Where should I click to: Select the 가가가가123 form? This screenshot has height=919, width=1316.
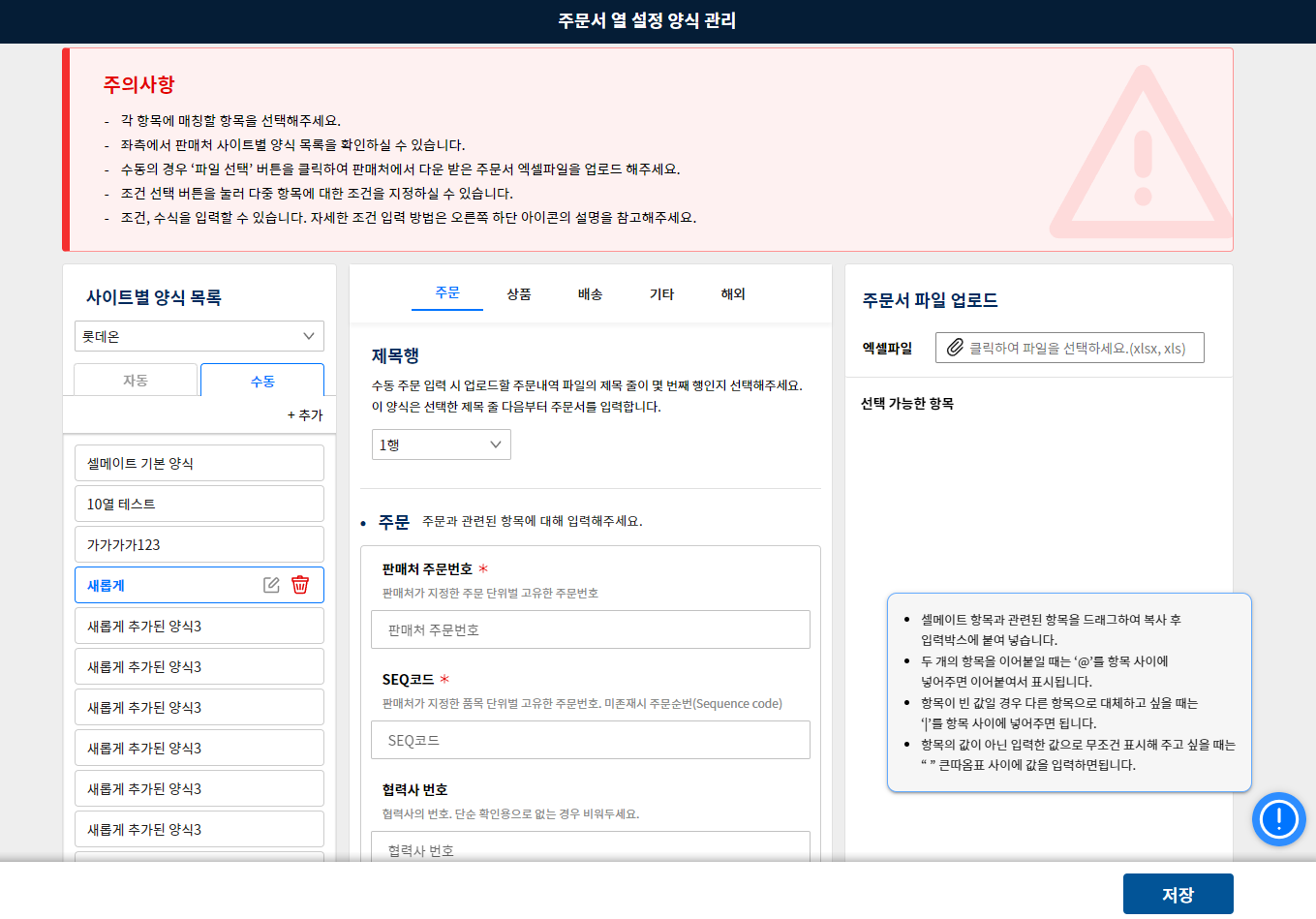[x=199, y=544]
